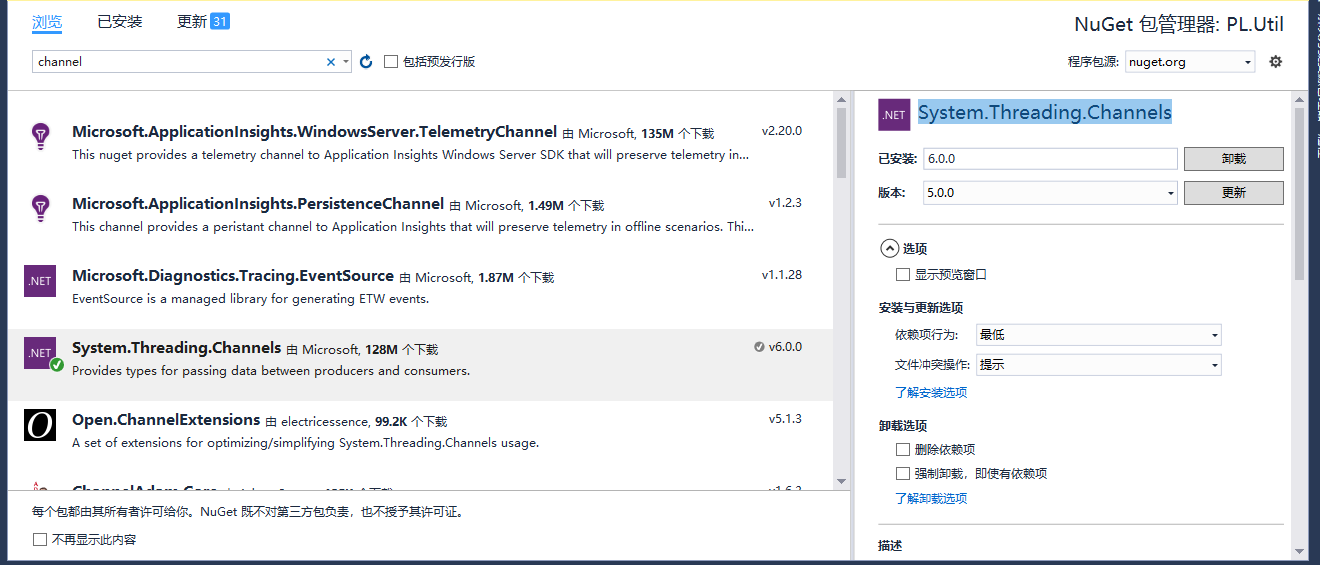The width and height of the screenshot is (1320, 565).
Task: Click the Open.ChannelExtensions package icon
Action: coord(40,425)
